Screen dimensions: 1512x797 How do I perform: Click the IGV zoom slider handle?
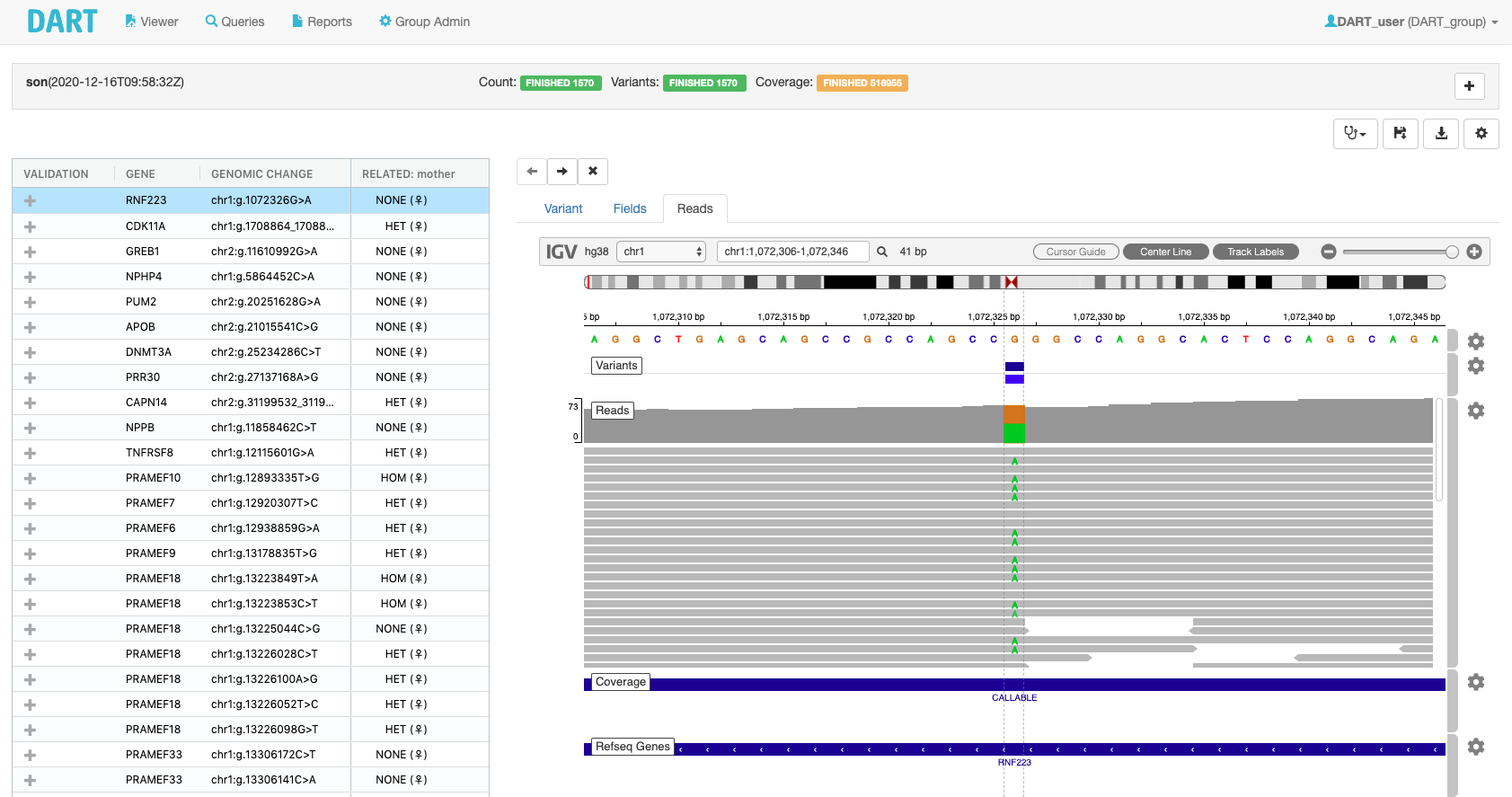[1452, 252]
